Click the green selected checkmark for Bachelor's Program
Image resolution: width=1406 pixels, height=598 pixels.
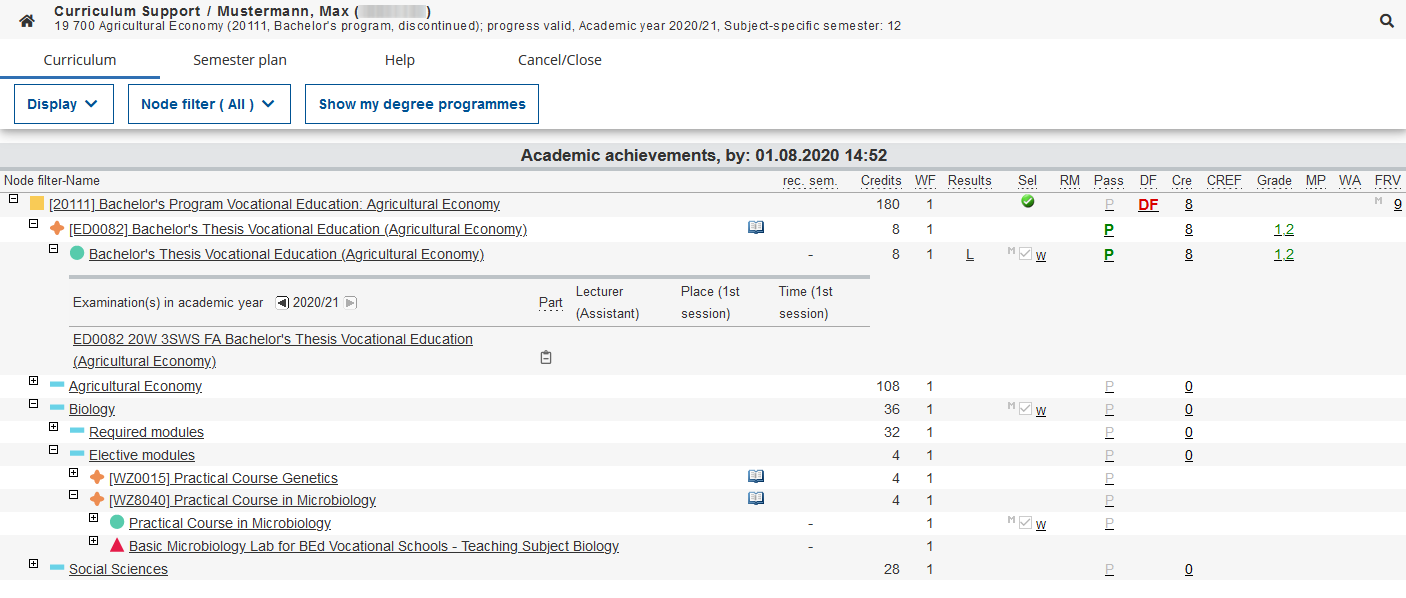coord(1027,202)
